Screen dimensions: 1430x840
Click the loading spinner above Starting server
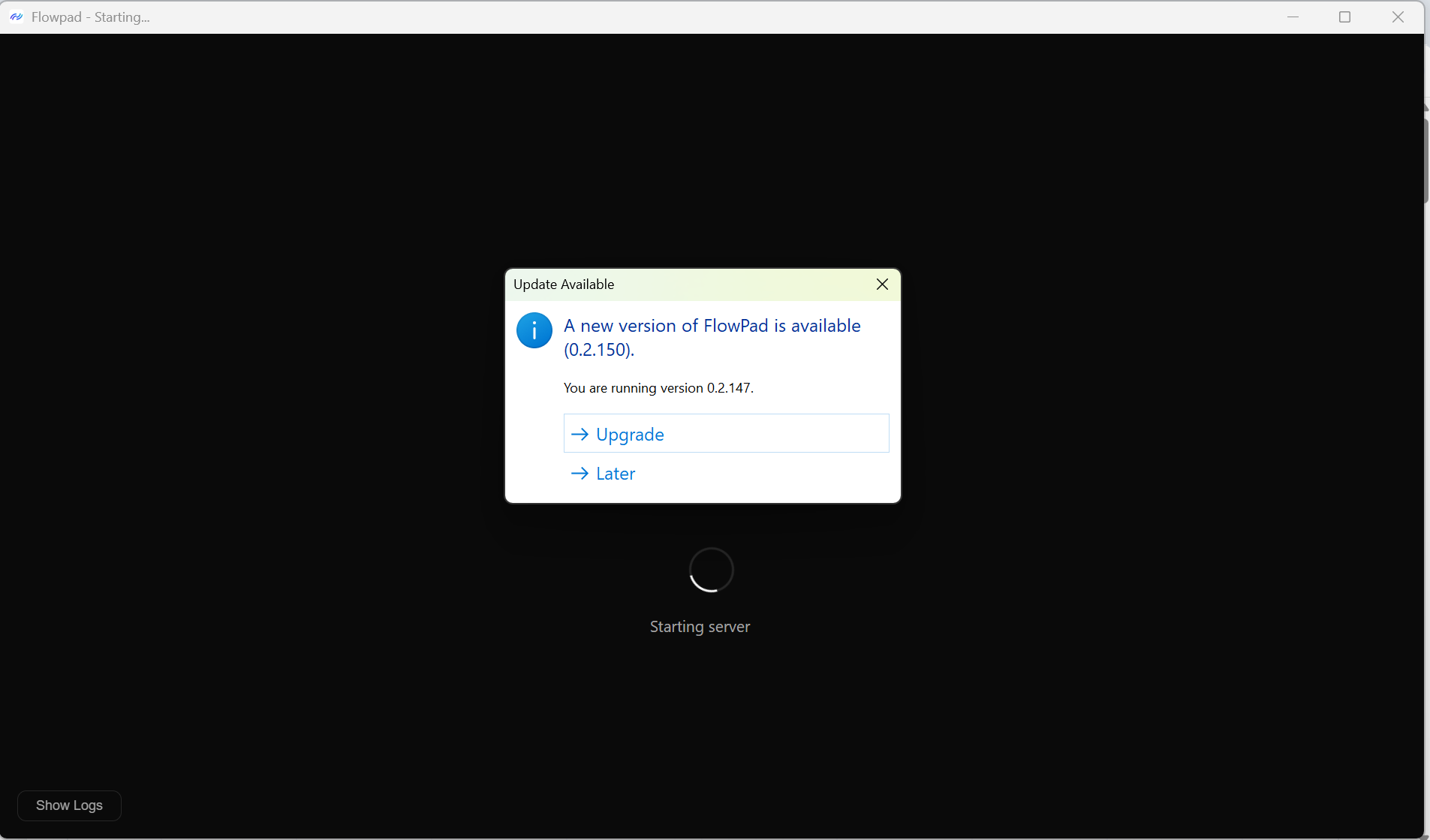pyautogui.click(x=711, y=570)
